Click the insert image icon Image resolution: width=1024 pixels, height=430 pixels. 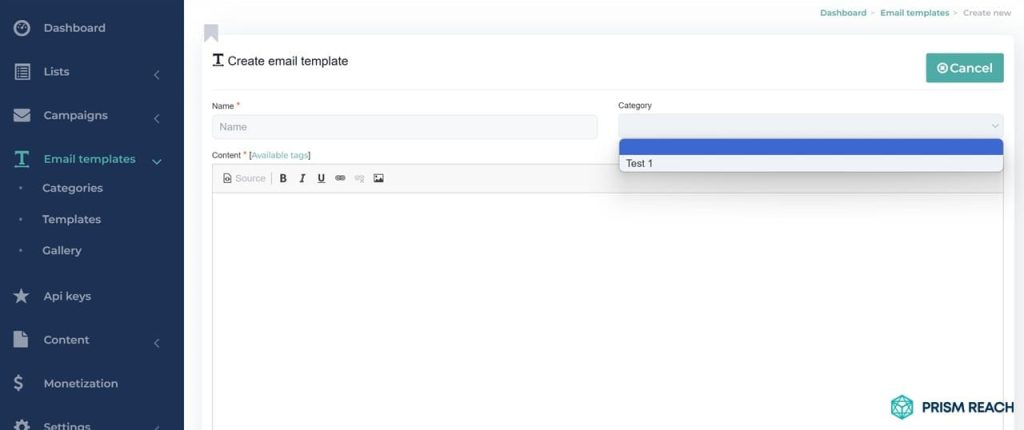pos(378,178)
